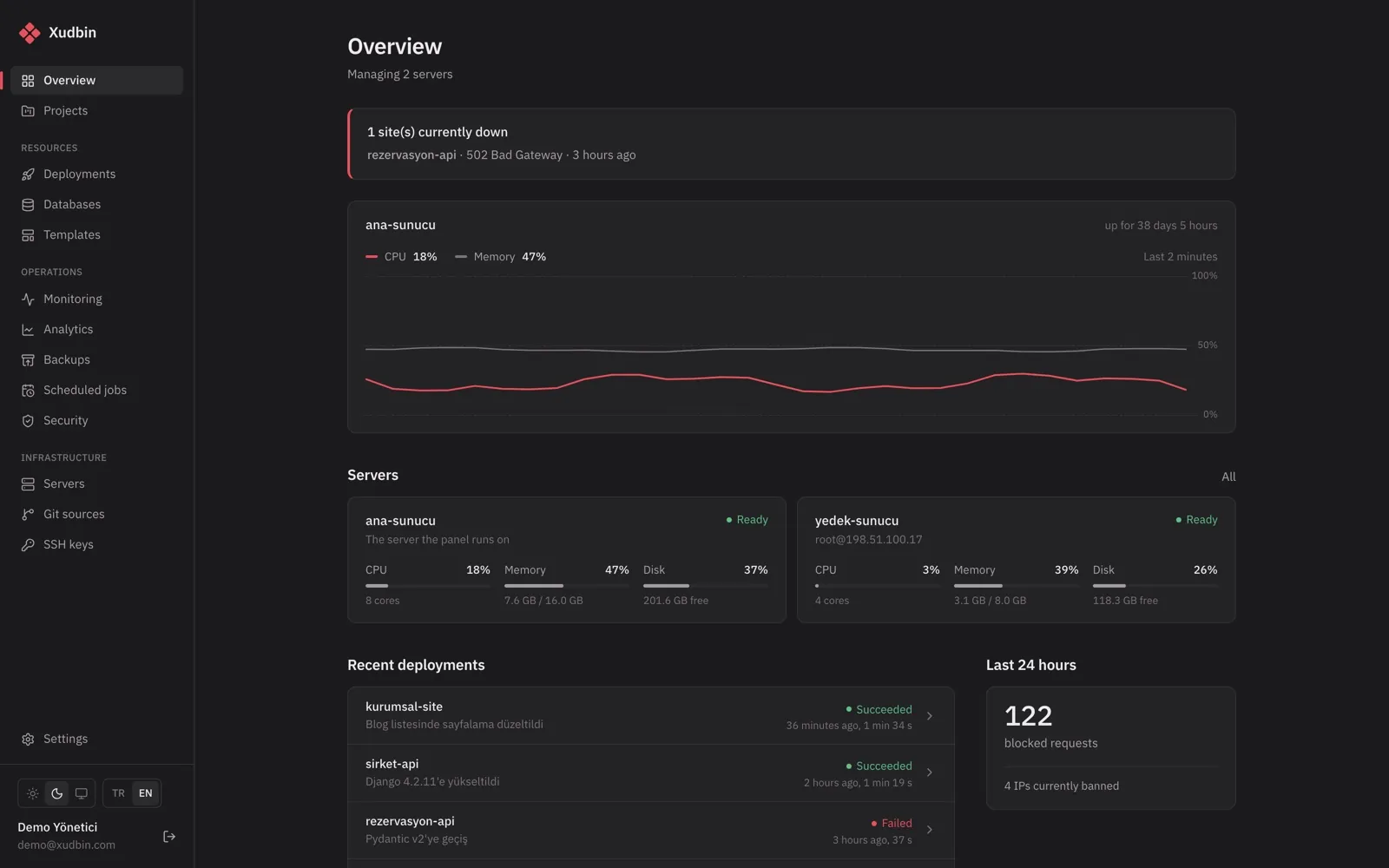Click the Xudbin logo icon

click(x=30, y=33)
